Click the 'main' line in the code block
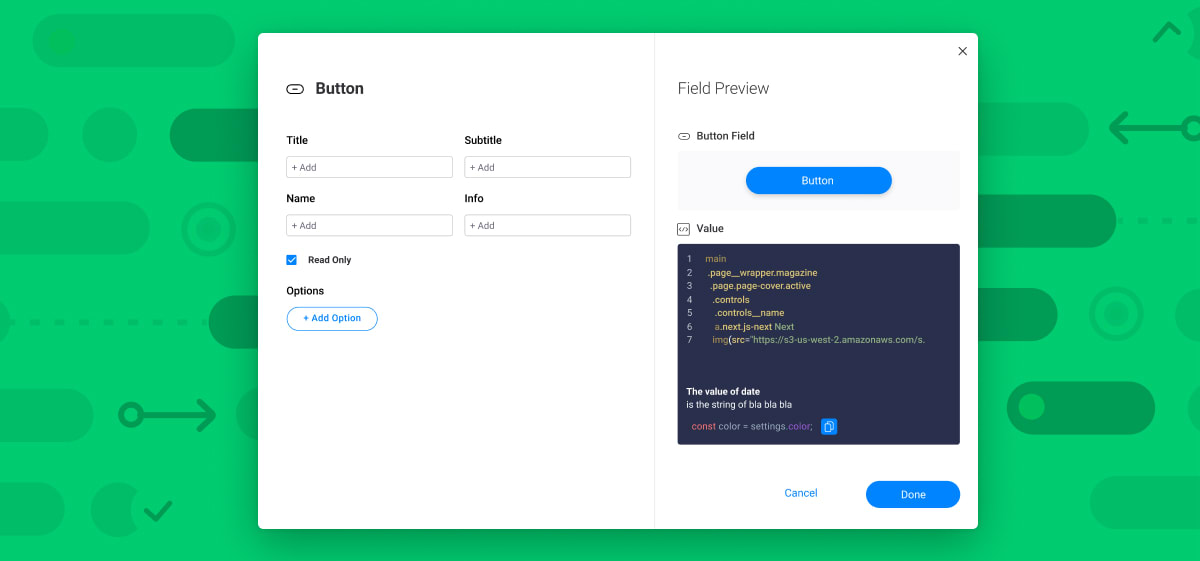1200x561 pixels. 715,259
